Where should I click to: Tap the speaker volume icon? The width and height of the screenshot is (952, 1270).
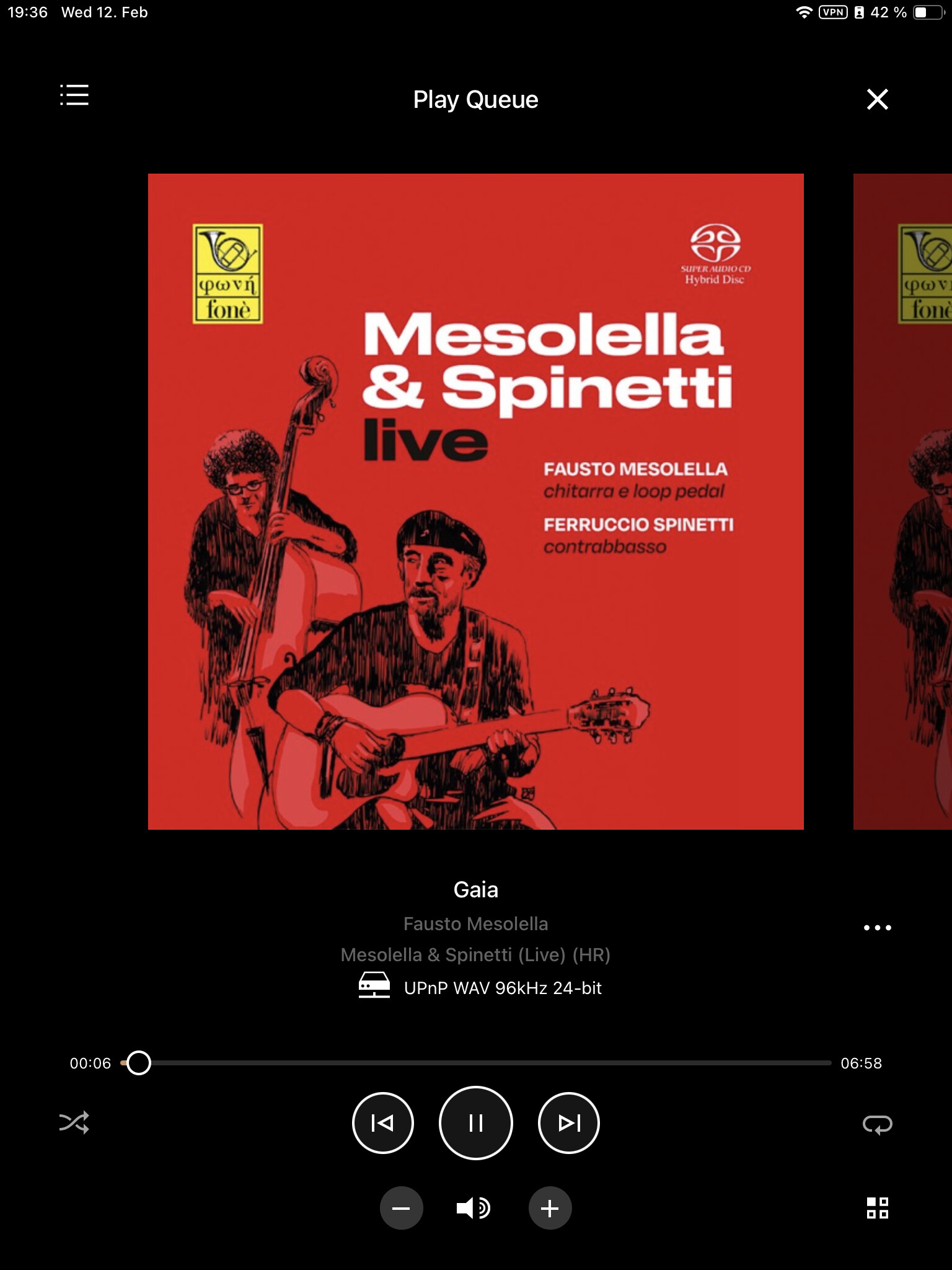tap(474, 1208)
